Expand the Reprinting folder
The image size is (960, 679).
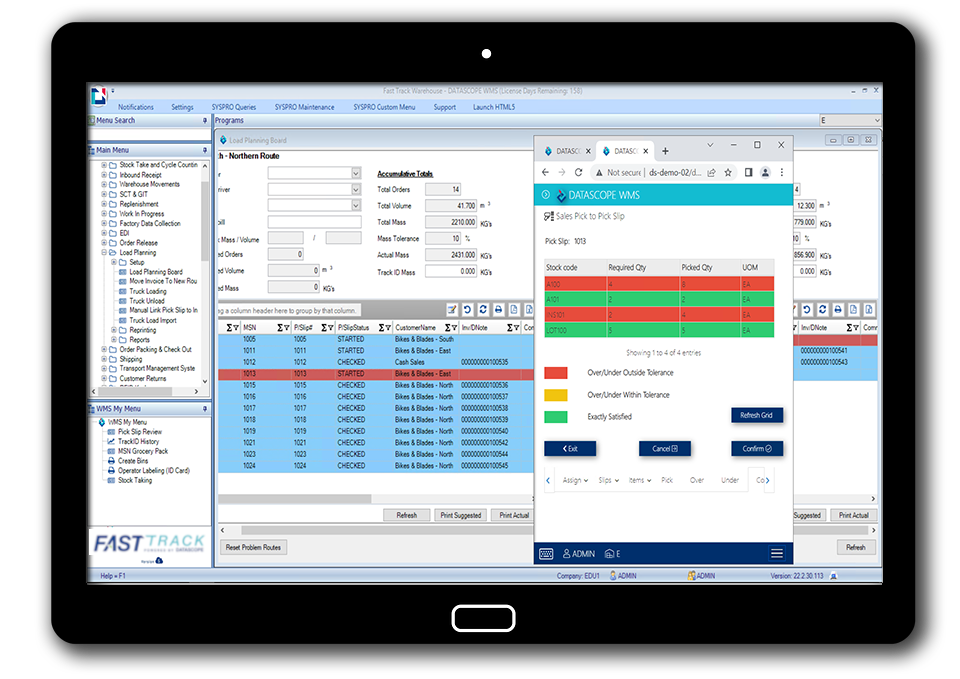[113, 330]
